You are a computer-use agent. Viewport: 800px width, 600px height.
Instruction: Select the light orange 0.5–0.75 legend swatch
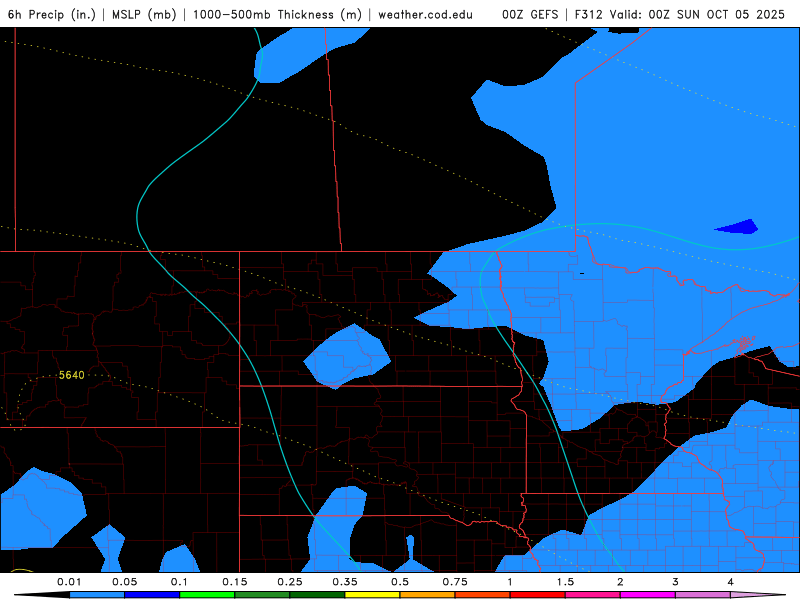point(428,595)
